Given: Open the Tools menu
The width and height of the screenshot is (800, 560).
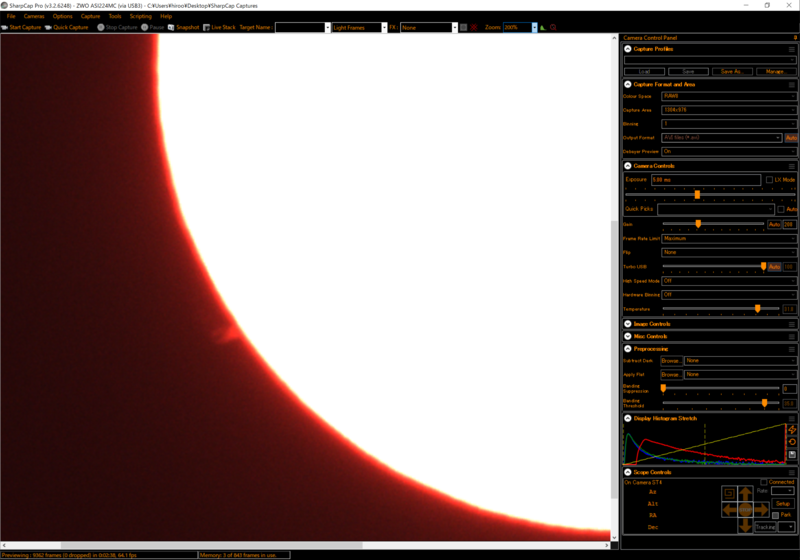Looking at the screenshot, I should pos(115,16).
